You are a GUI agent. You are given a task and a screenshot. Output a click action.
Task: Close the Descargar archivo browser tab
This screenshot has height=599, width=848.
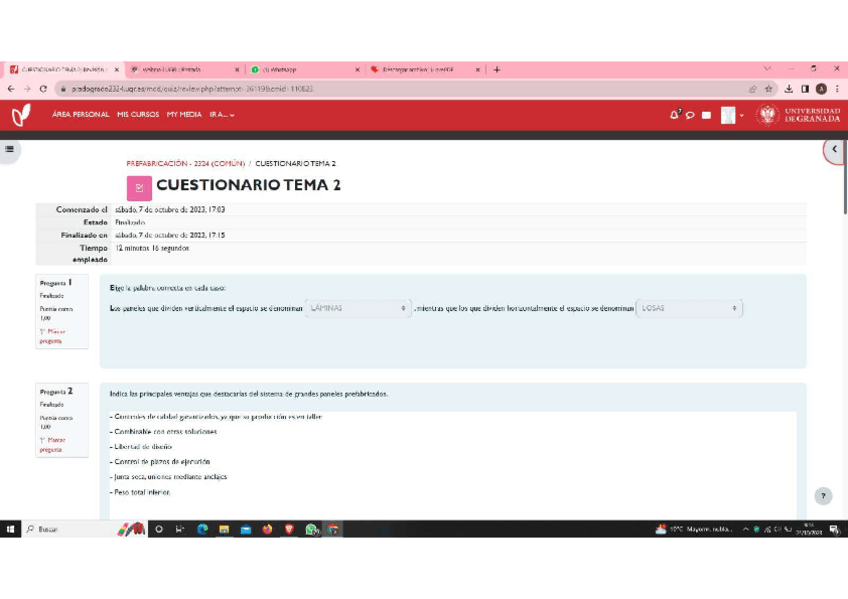(478, 70)
